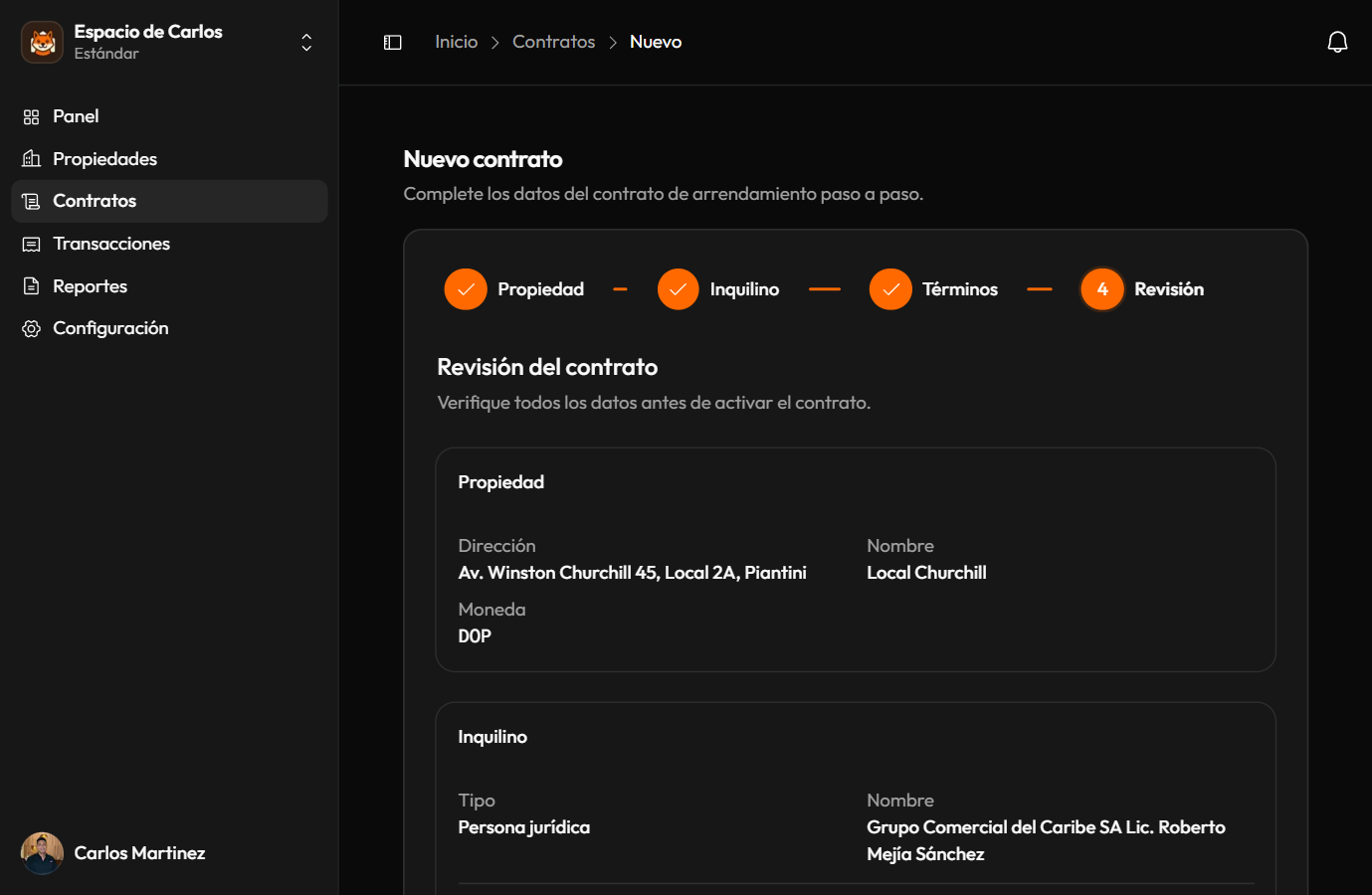Click Carlos Martinez avatar photo
The width and height of the screenshot is (1372, 895).
(x=42, y=853)
